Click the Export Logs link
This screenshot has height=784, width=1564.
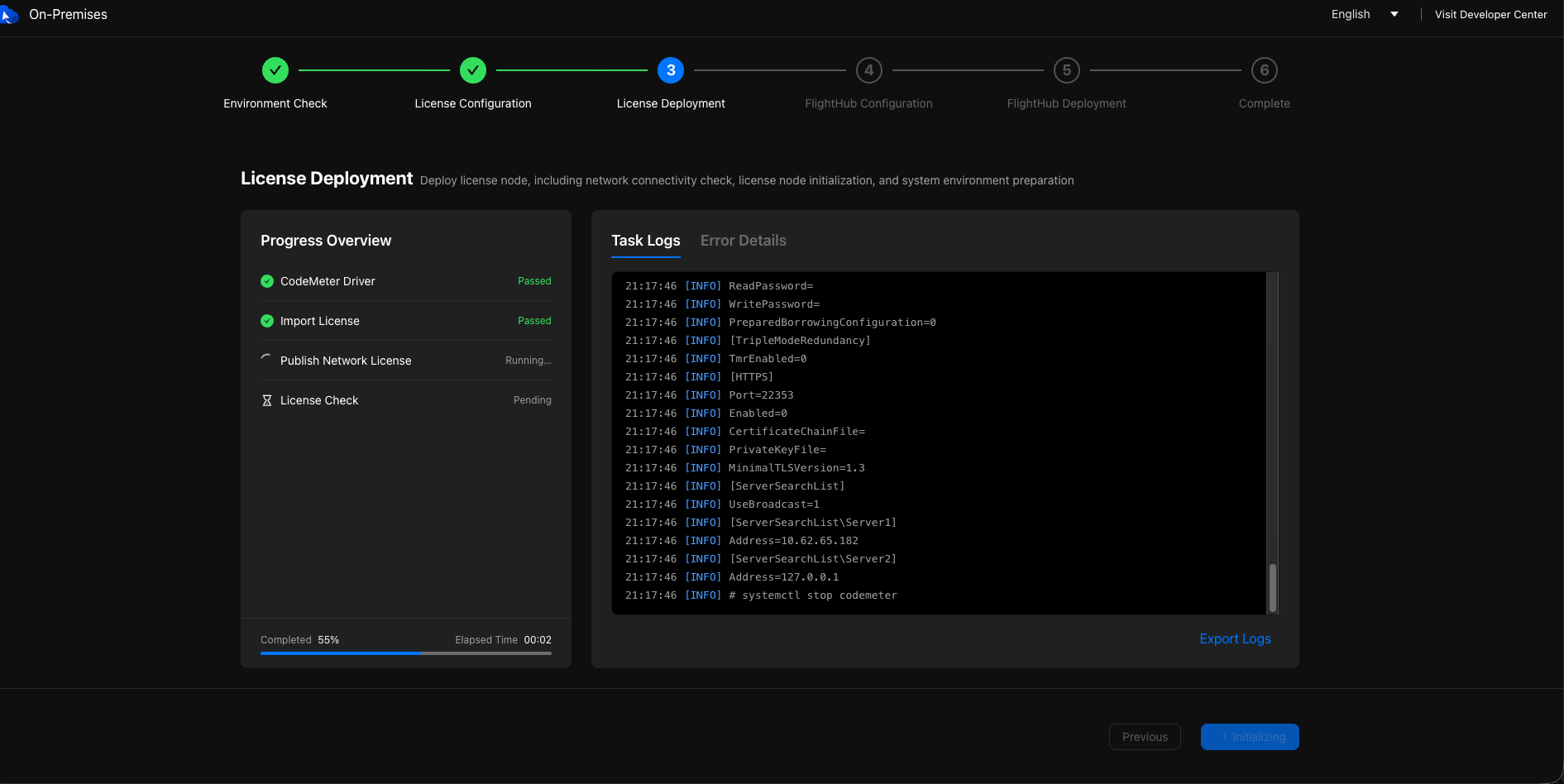1236,638
